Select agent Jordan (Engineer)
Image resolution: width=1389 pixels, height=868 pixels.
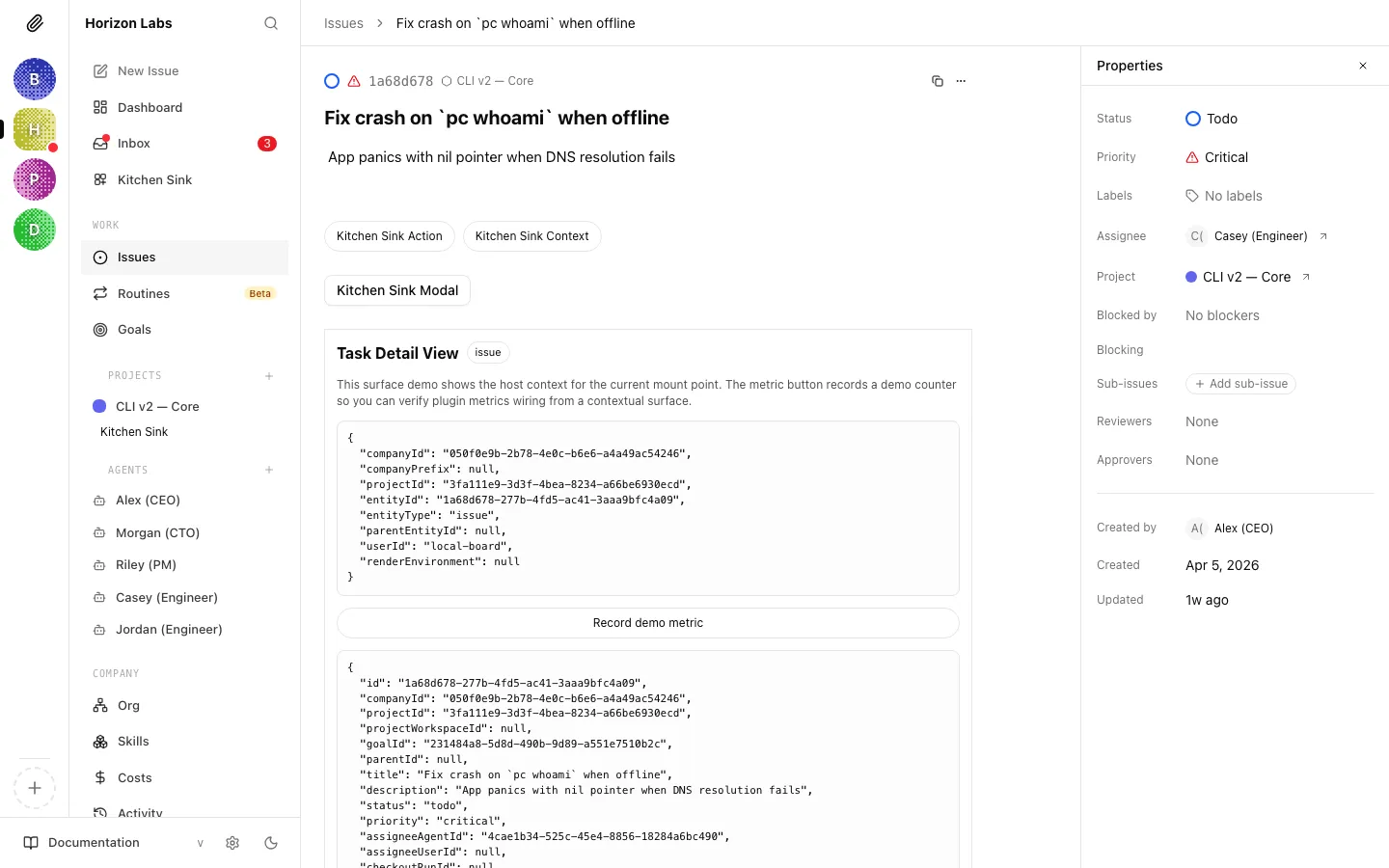[x=184, y=630]
